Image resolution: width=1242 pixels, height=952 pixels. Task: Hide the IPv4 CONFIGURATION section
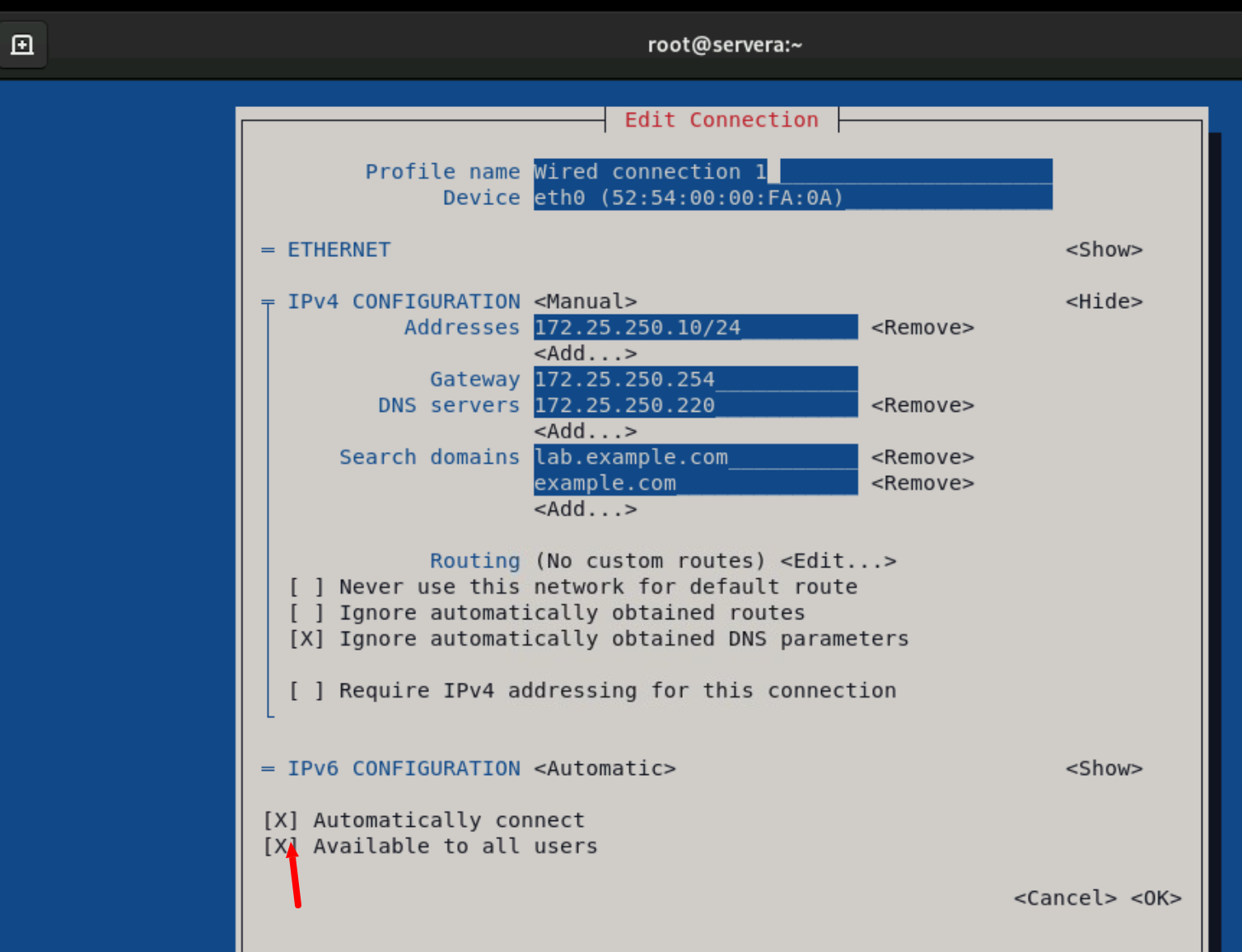(x=1104, y=301)
